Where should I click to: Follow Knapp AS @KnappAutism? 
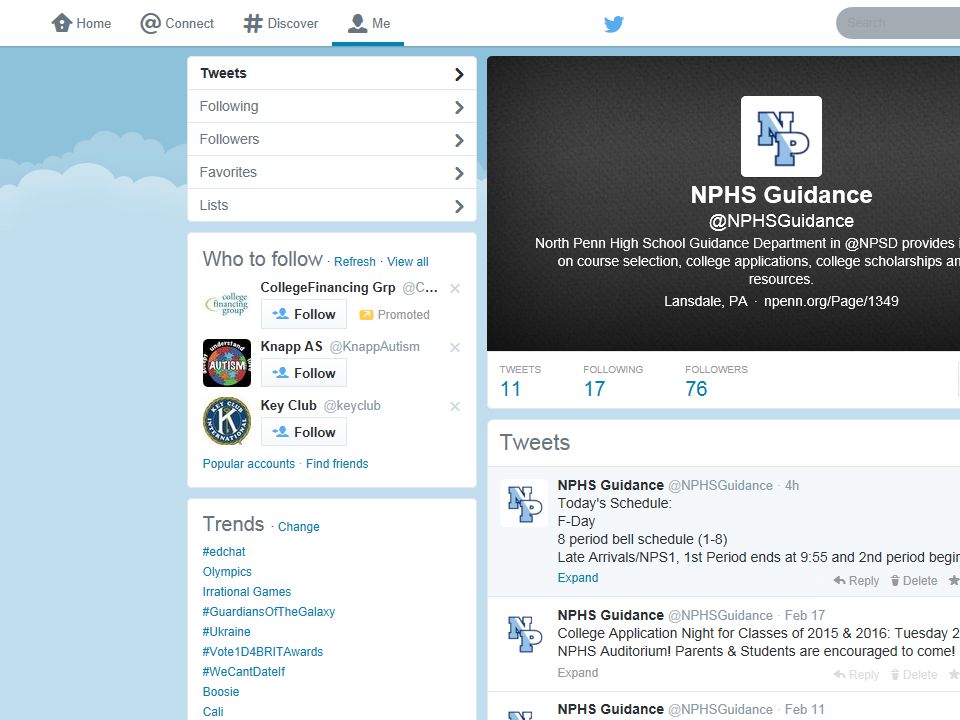tap(304, 373)
